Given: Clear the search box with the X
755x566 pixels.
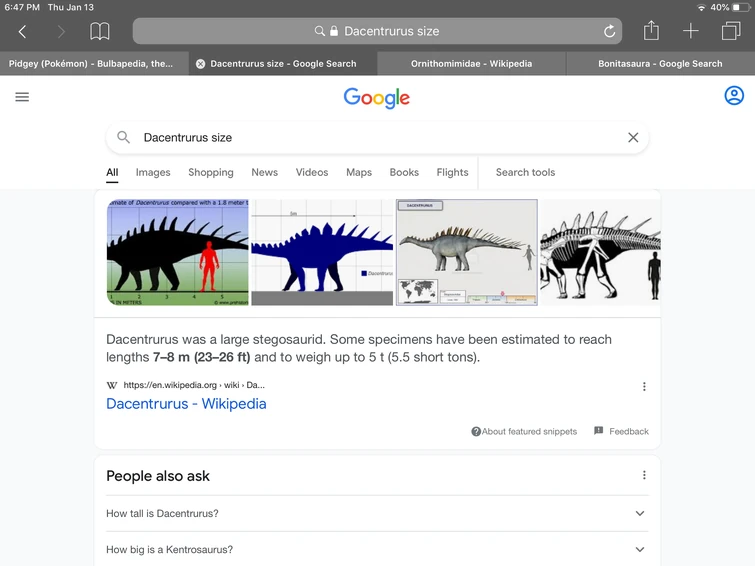Looking at the screenshot, I should pyautogui.click(x=633, y=138).
